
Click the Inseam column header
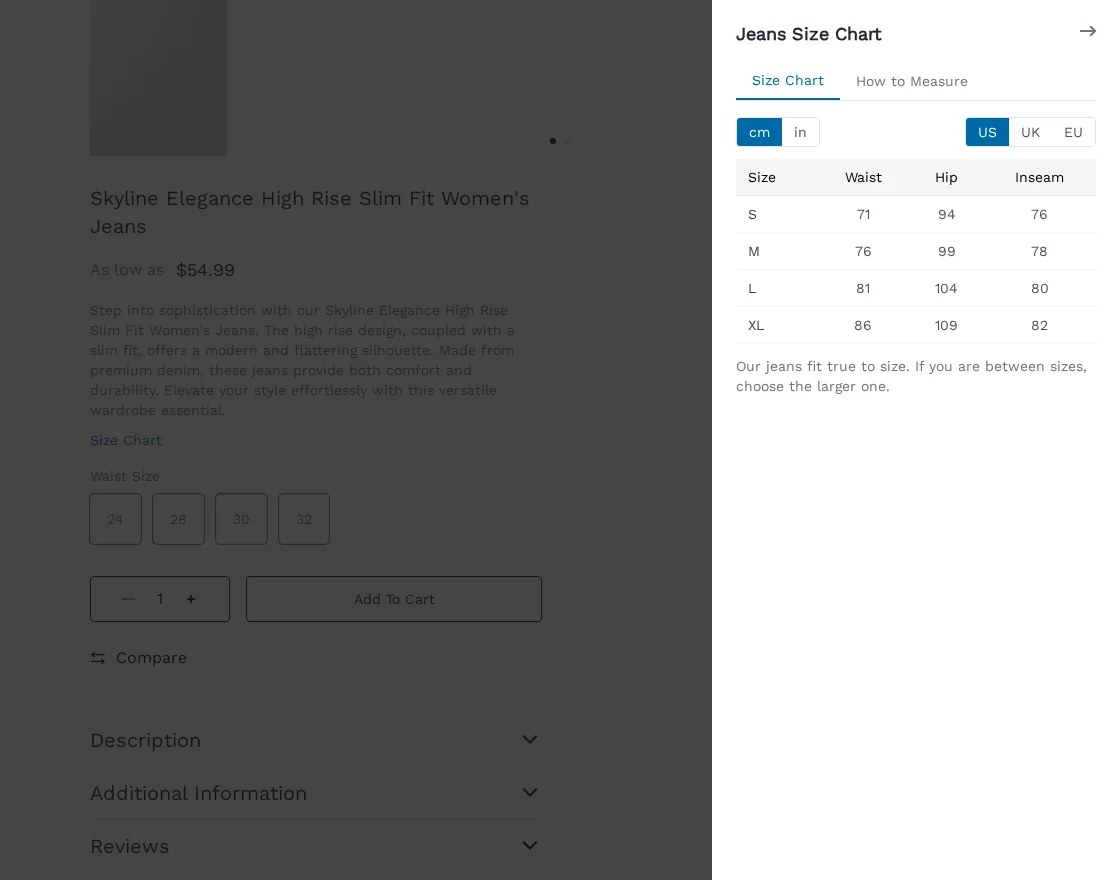point(1039,178)
